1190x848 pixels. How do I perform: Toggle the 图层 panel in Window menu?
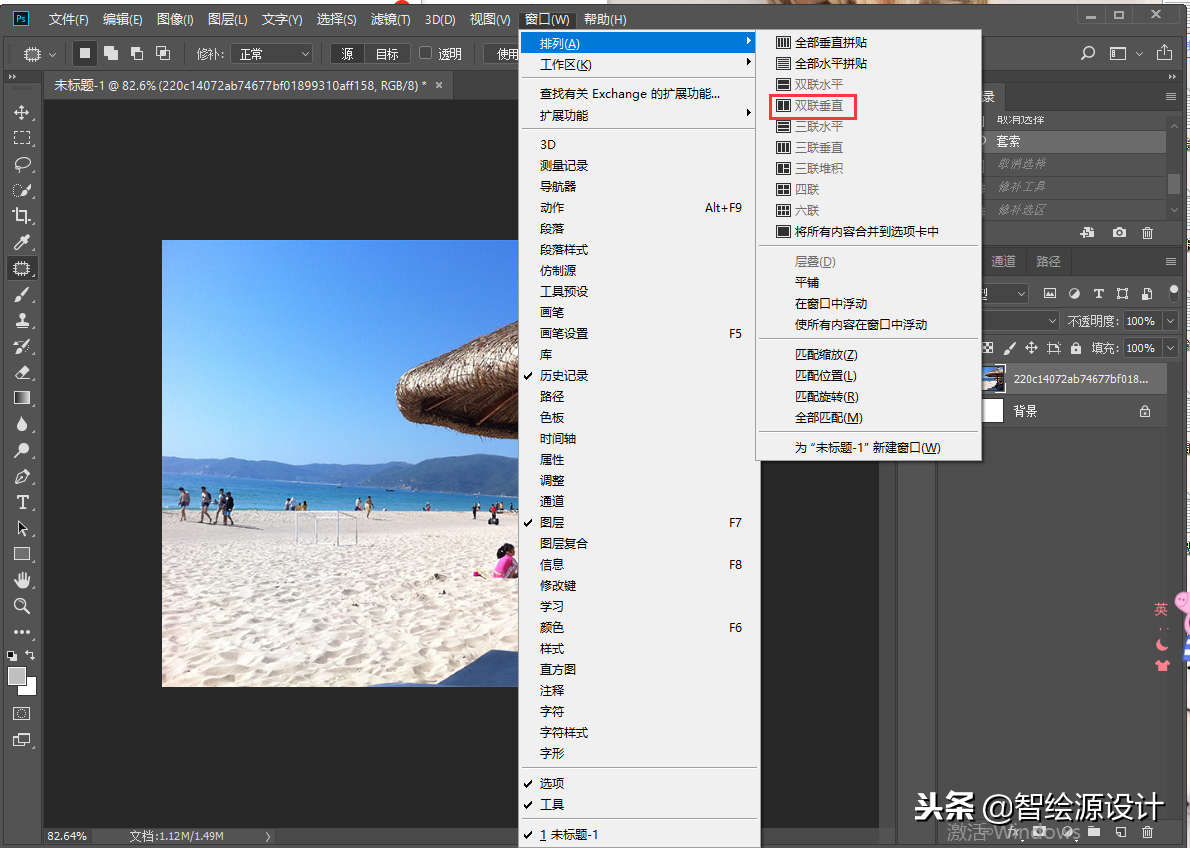point(552,523)
